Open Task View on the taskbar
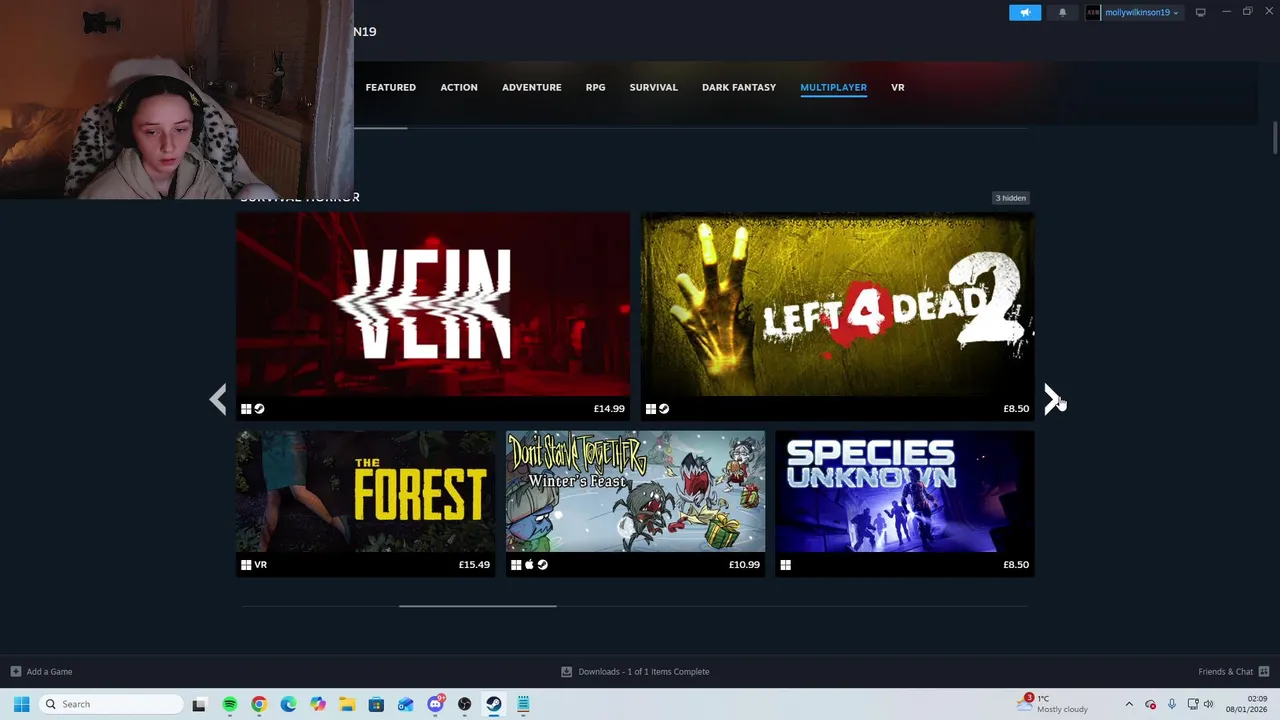Viewport: 1280px width, 720px height. [199, 704]
